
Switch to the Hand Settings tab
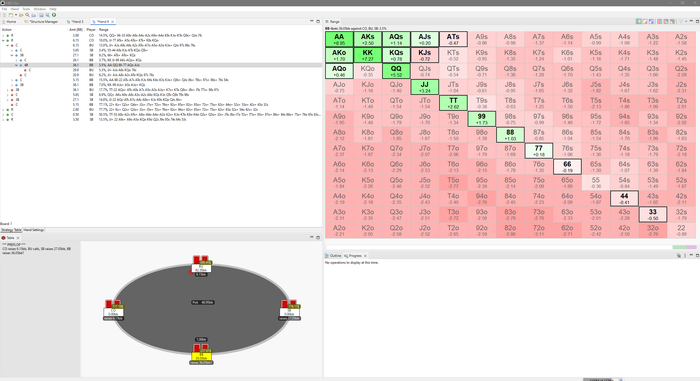click(x=33, y=230)
